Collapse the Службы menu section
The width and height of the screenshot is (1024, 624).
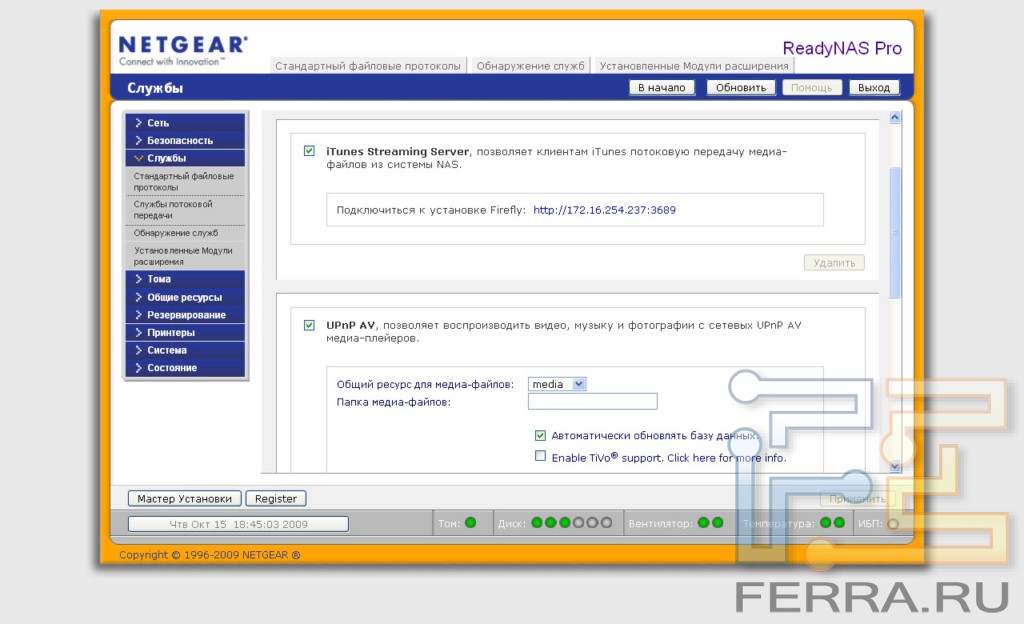coord(185,158)
